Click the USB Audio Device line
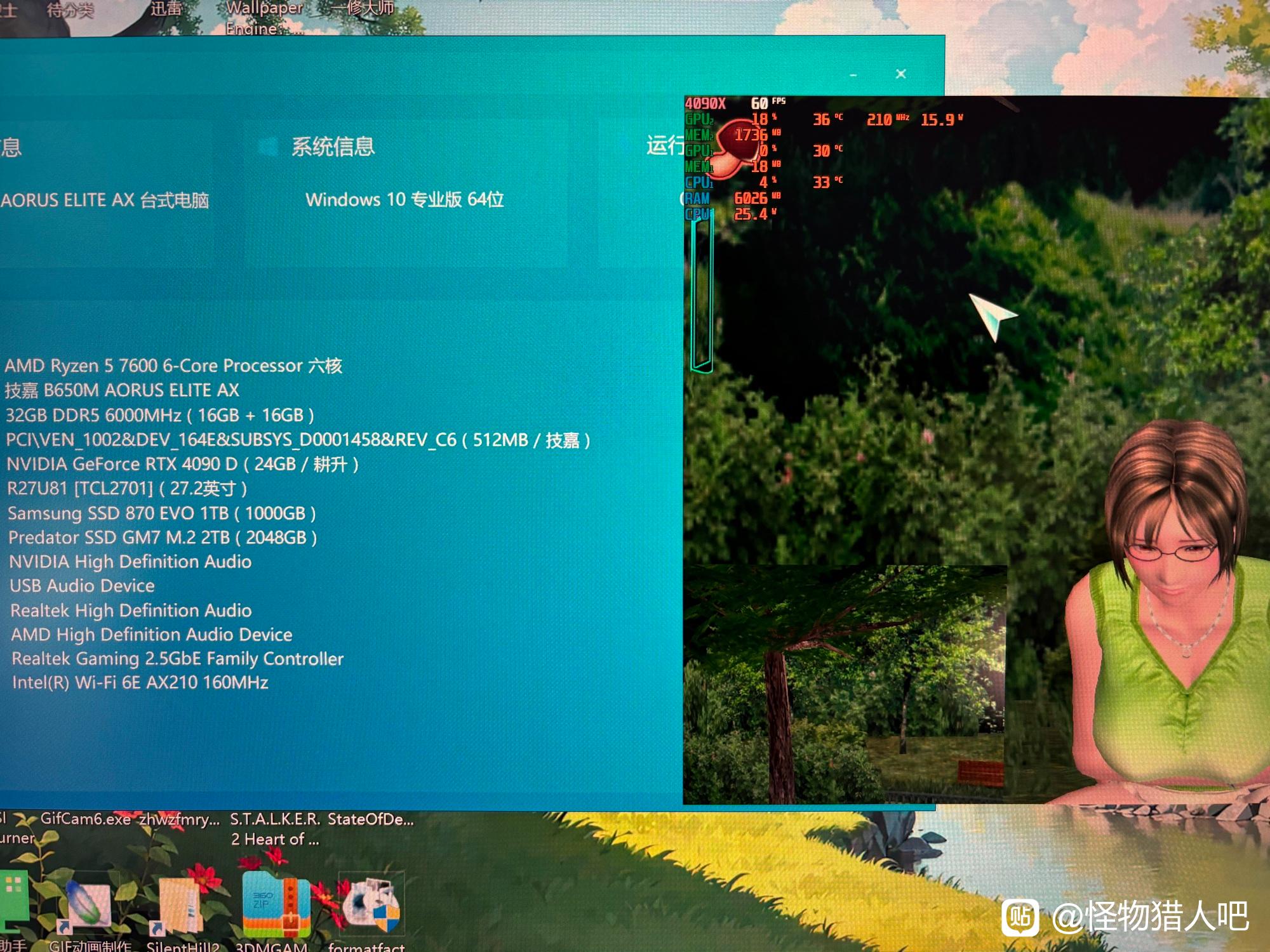 pos(82,586)
